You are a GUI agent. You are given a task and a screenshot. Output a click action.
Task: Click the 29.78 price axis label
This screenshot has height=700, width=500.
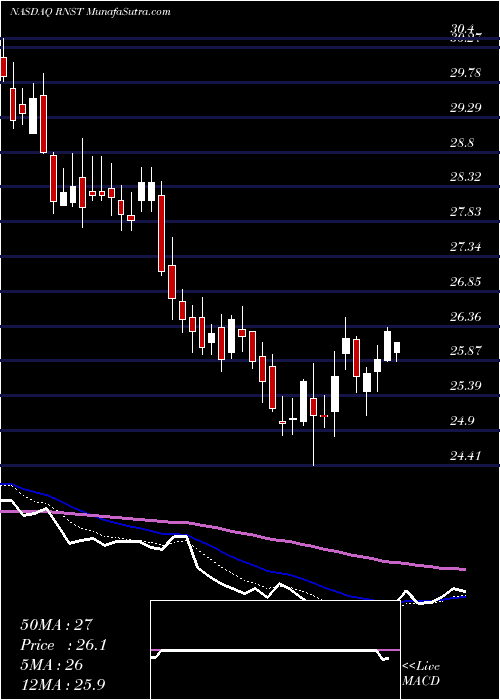(466, 72)
